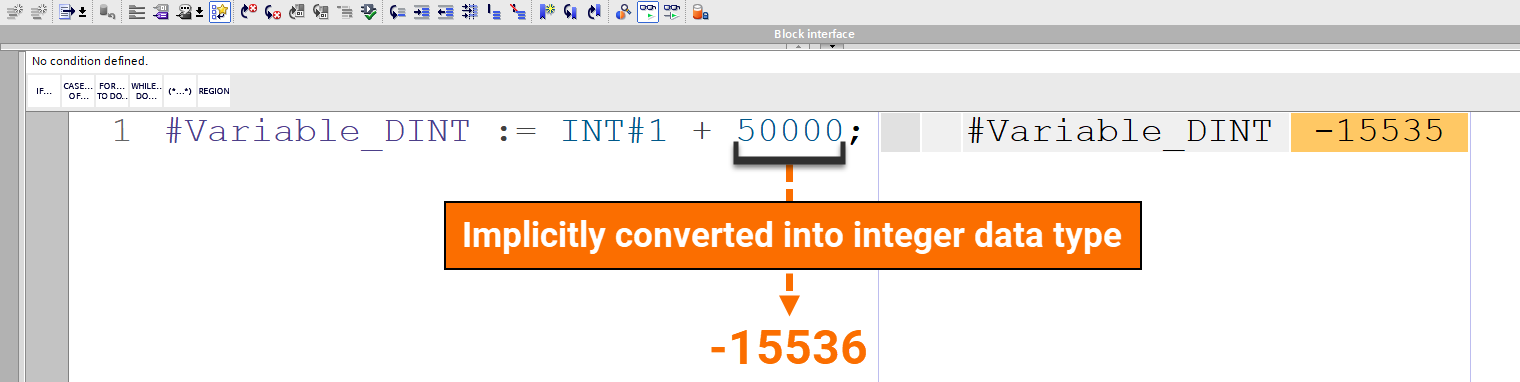Screen dimensions: 1520x382
Task: Click the green checkmark syntax check icon
Action: pos(369,12)
